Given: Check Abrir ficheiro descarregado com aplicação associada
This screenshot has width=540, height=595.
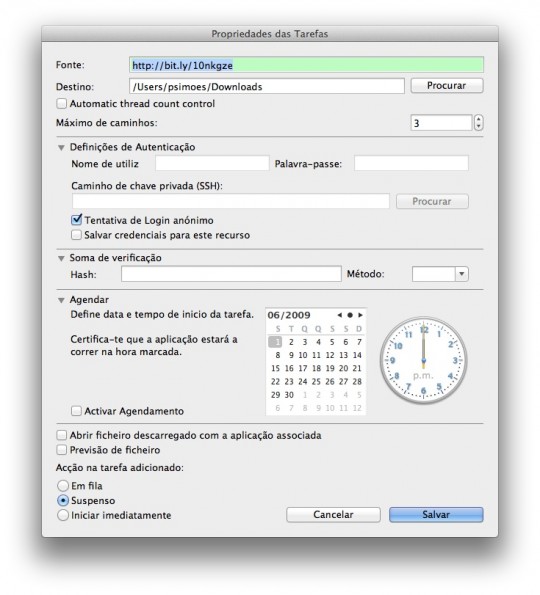Looking at the screenshot, I should 61,435.
